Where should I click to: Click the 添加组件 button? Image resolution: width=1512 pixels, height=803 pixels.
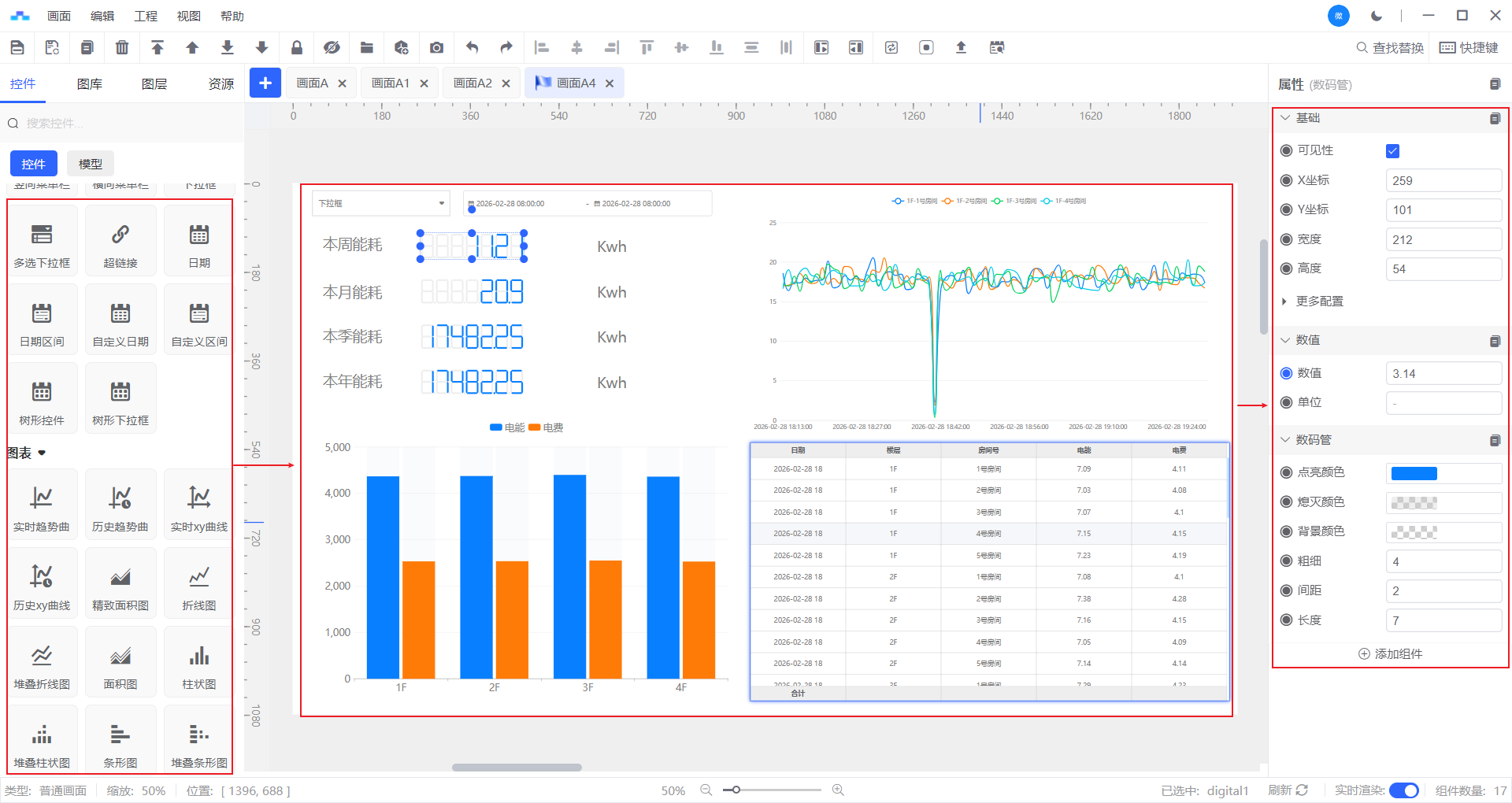click(x=1390, y=654)
